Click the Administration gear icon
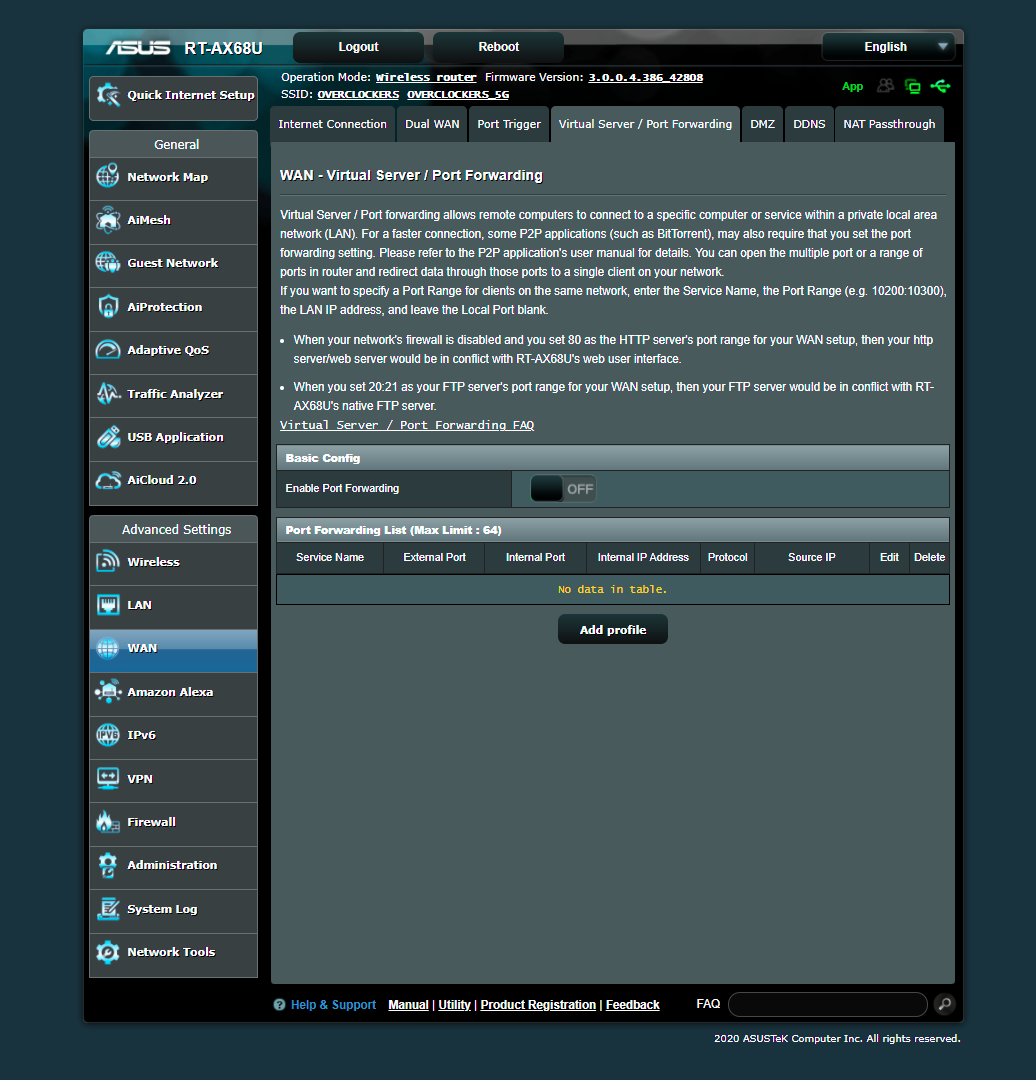 [107, 865]
